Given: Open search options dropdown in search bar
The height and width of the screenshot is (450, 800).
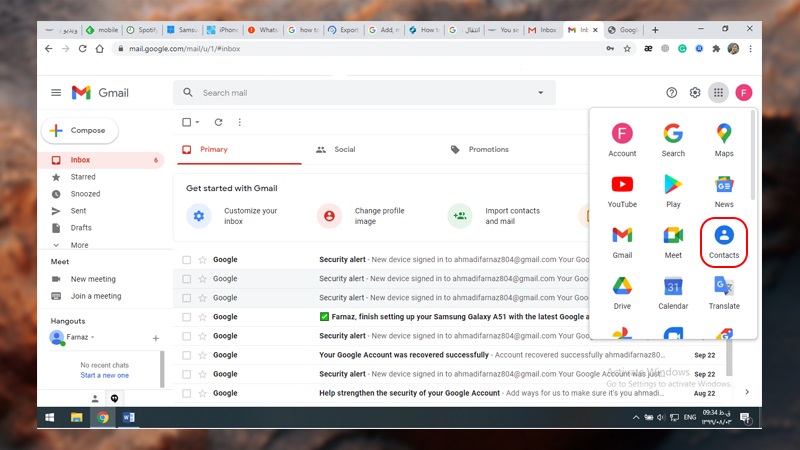Looking at the screenshot, I should tap(541, 93).
